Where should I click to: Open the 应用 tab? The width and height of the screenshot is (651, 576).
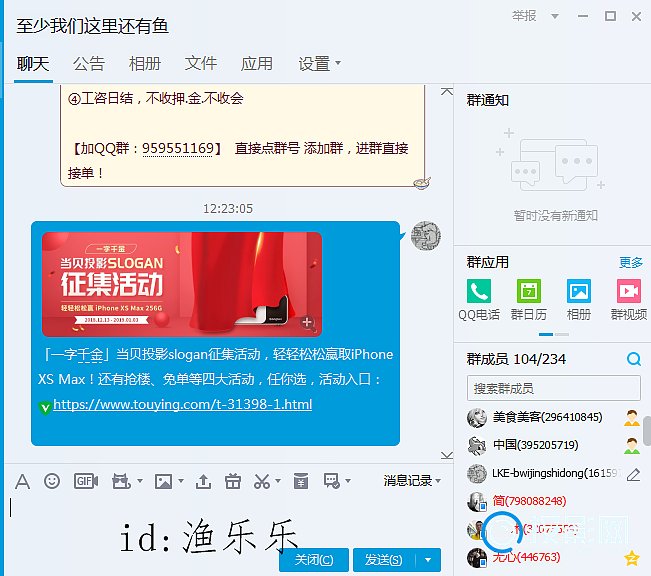pyautogui.click(x=257, y=64)
